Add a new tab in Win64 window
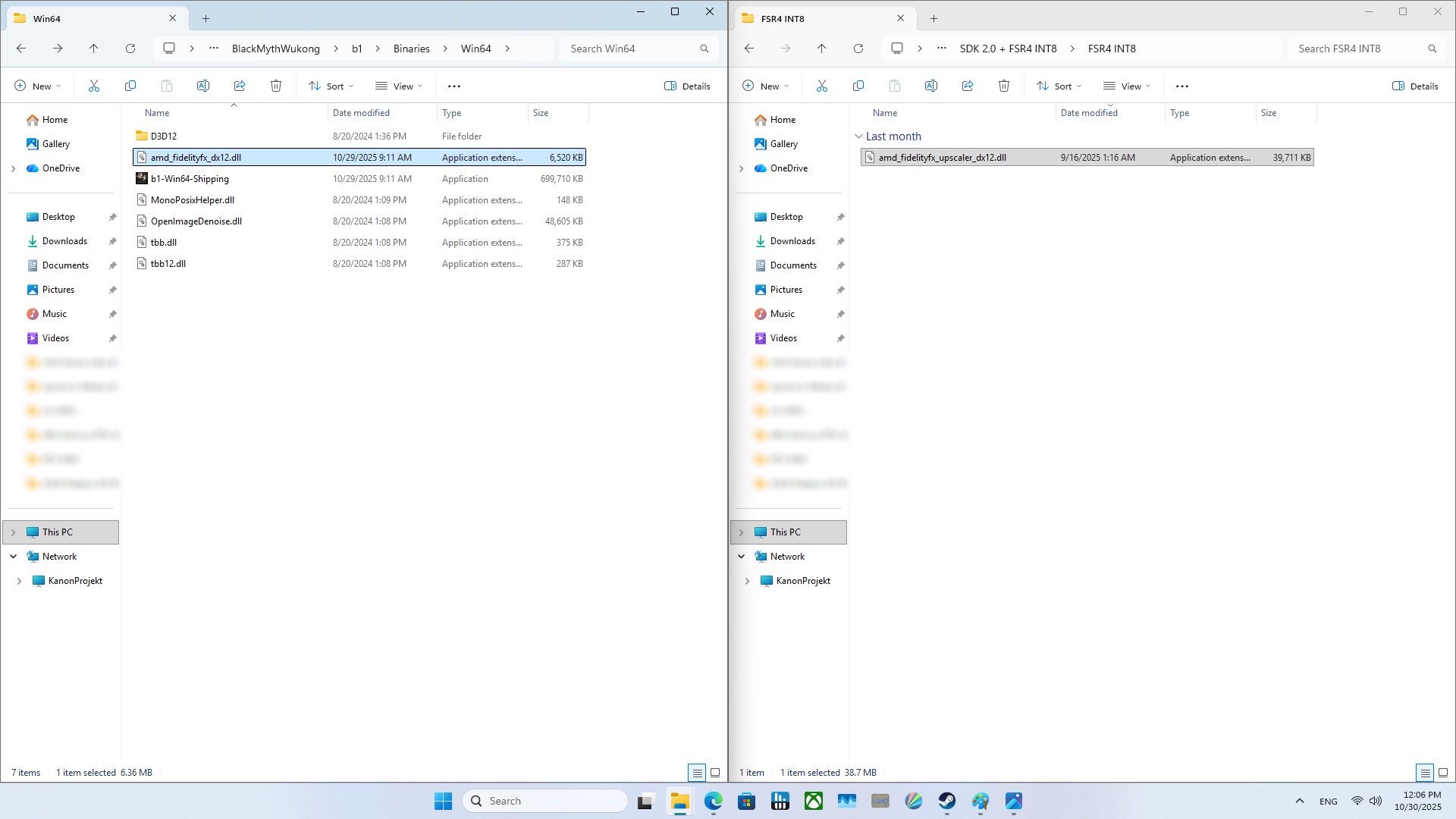The height and width of the screenshot is (819, 1456). tap(206, 18)
